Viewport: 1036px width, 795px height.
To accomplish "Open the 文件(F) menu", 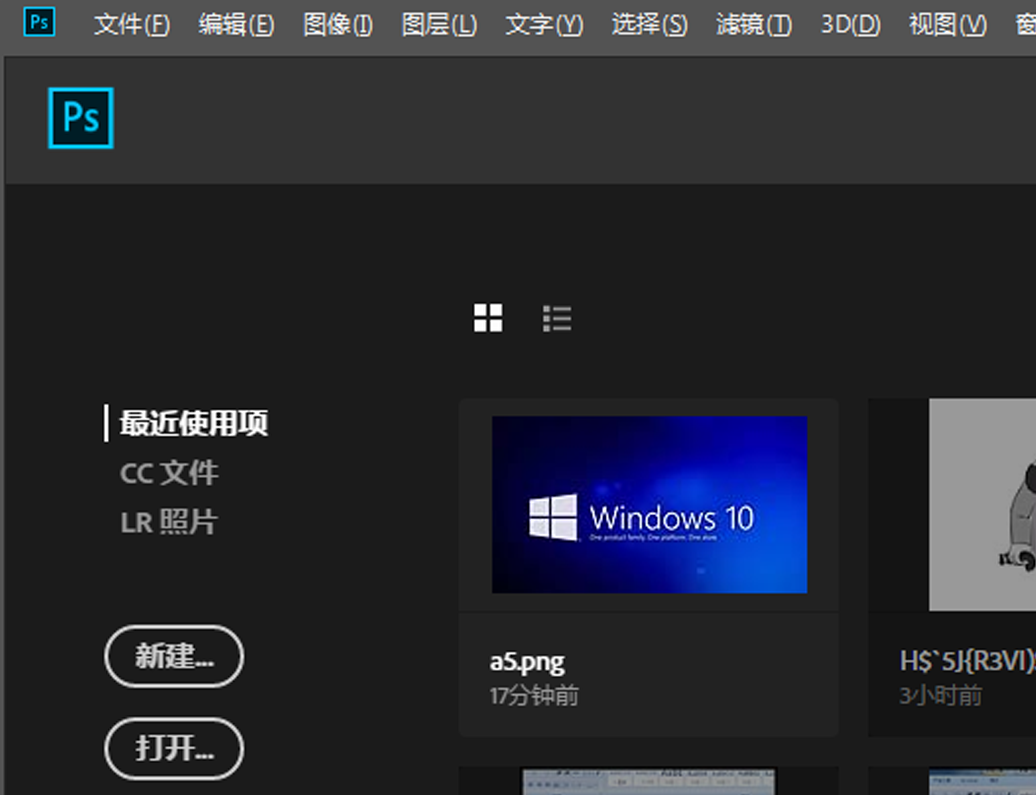I will tap(131, 24).
